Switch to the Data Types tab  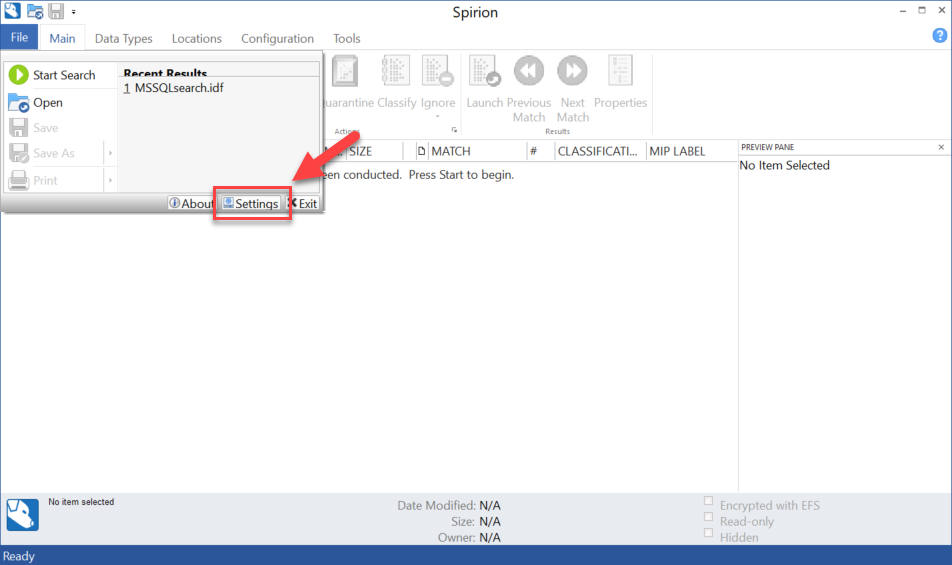pos(123,38)
